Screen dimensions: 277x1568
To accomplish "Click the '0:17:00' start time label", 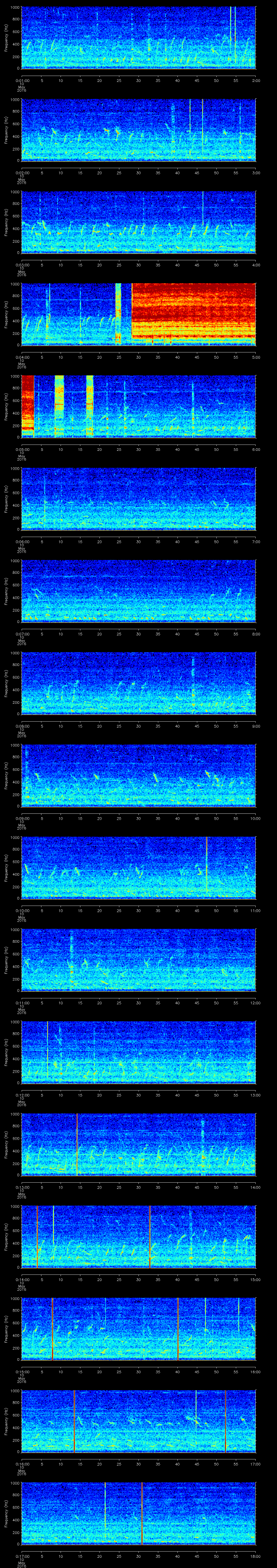I will tap(22, 1557).
